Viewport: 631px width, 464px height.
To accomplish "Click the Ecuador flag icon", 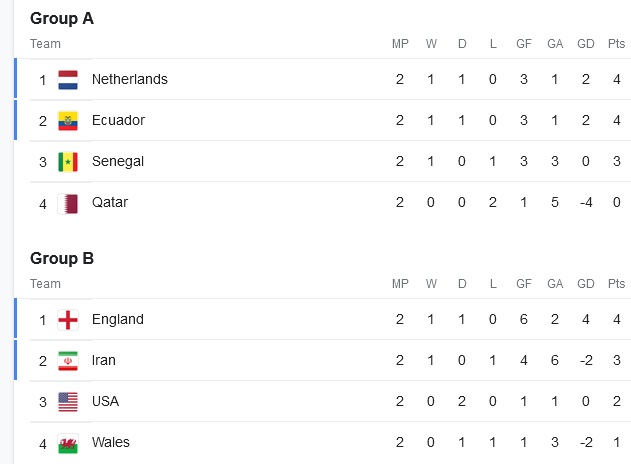I will coord(68,120).
